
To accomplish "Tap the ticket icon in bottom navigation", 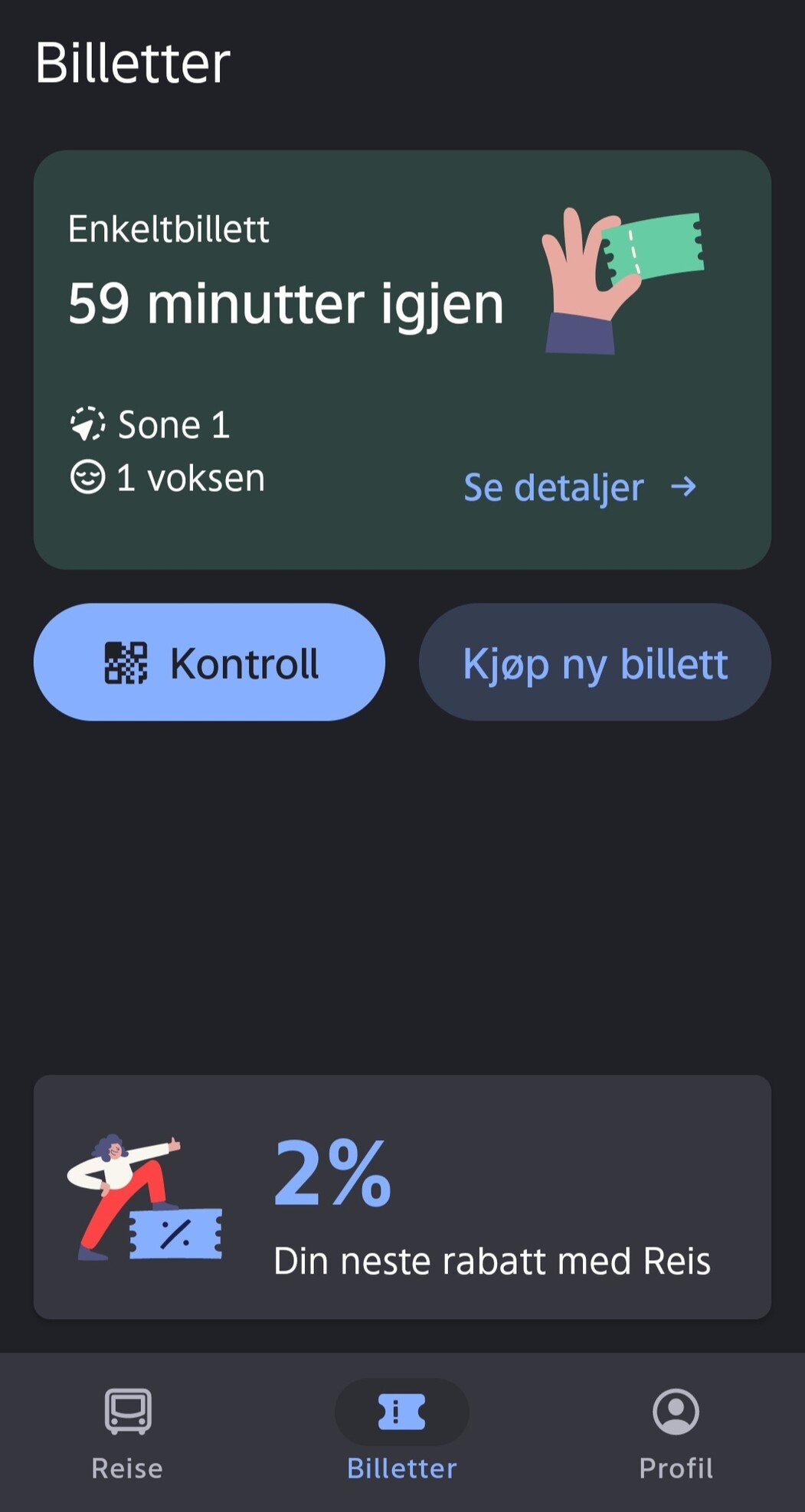I will (401, 1411).
